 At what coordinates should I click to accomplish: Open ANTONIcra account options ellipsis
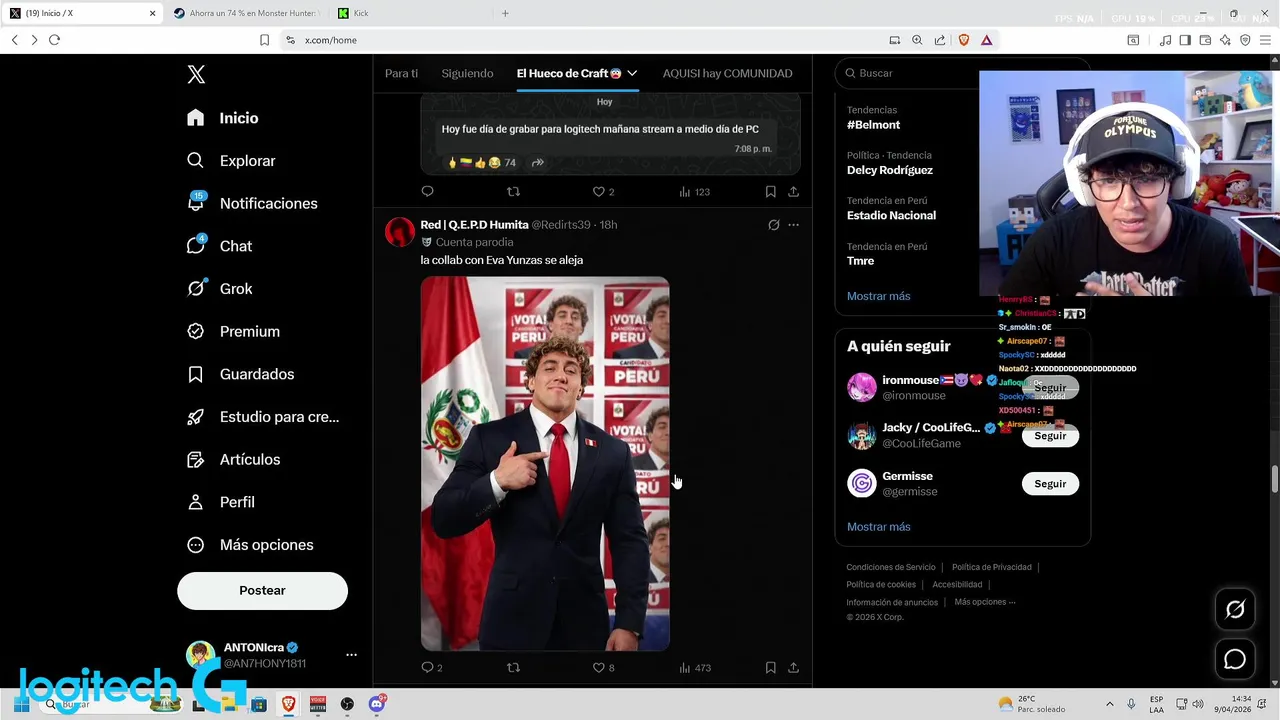(351, 655)
